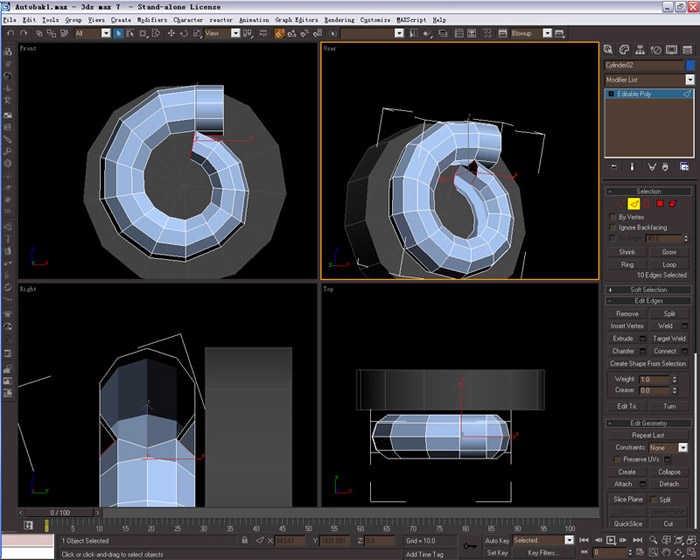Viewport: 700px width, 560px height.
Task: Select the Select and Rotate tool
Action: (184, 33)
